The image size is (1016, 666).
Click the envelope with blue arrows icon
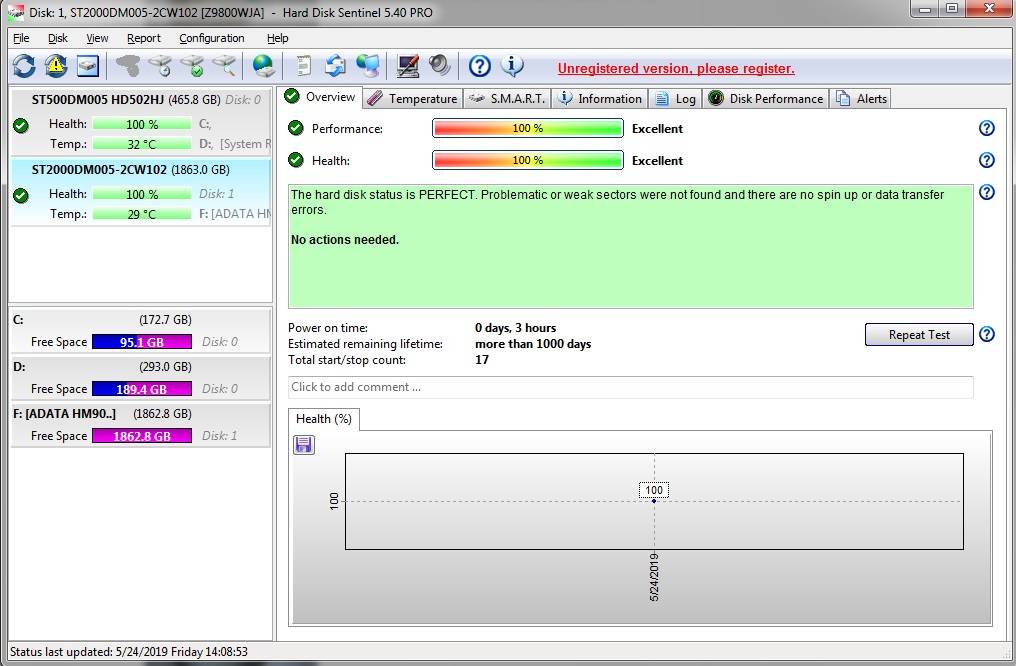click(x=335, y=65)
